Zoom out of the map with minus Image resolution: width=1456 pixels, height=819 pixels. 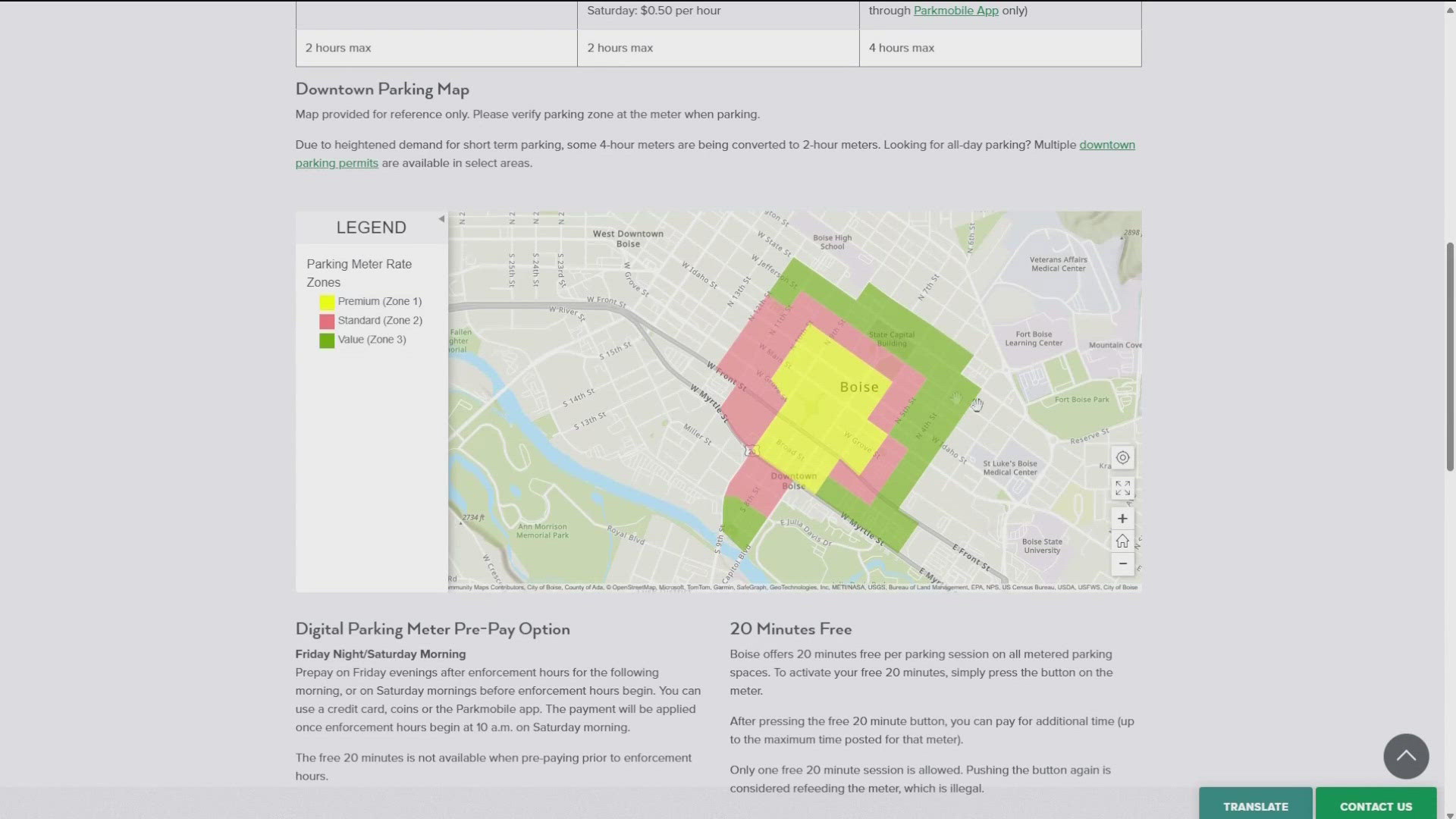1122,564
